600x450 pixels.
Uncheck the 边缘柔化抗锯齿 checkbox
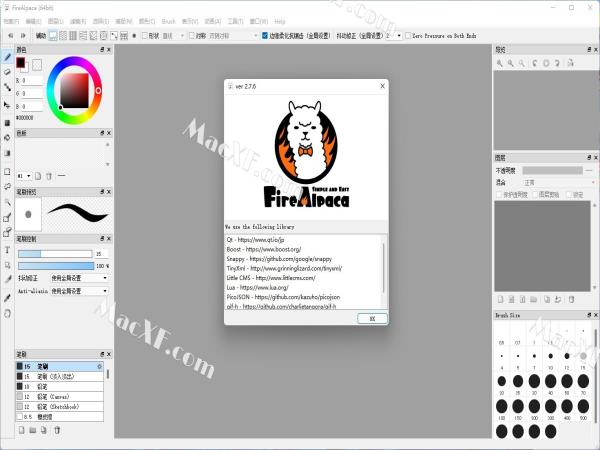[265, 36]
